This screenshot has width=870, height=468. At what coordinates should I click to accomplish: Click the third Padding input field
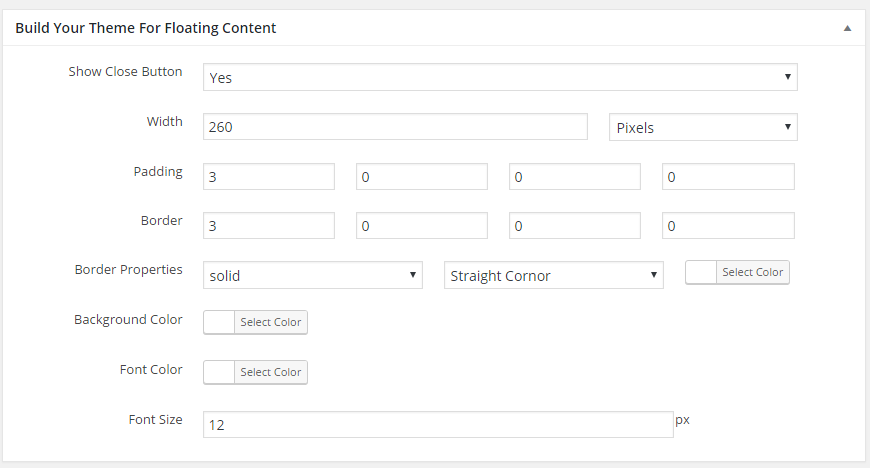[575, 177]
